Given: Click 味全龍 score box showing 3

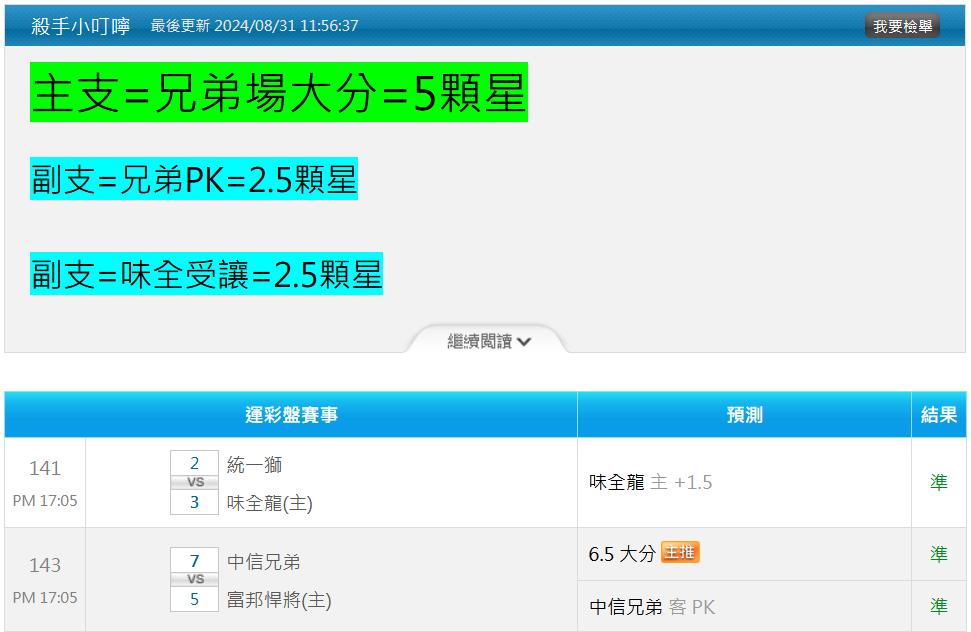Looking at the screenshot, I should click(194, 502).
